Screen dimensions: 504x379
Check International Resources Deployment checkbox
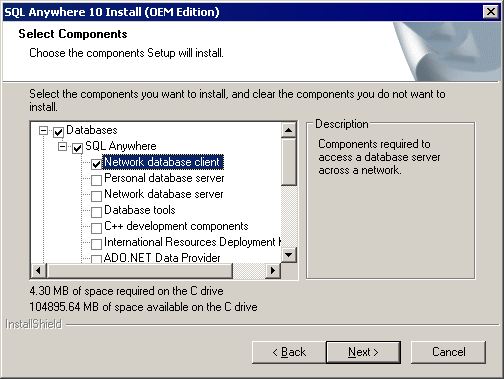[96, 244]
